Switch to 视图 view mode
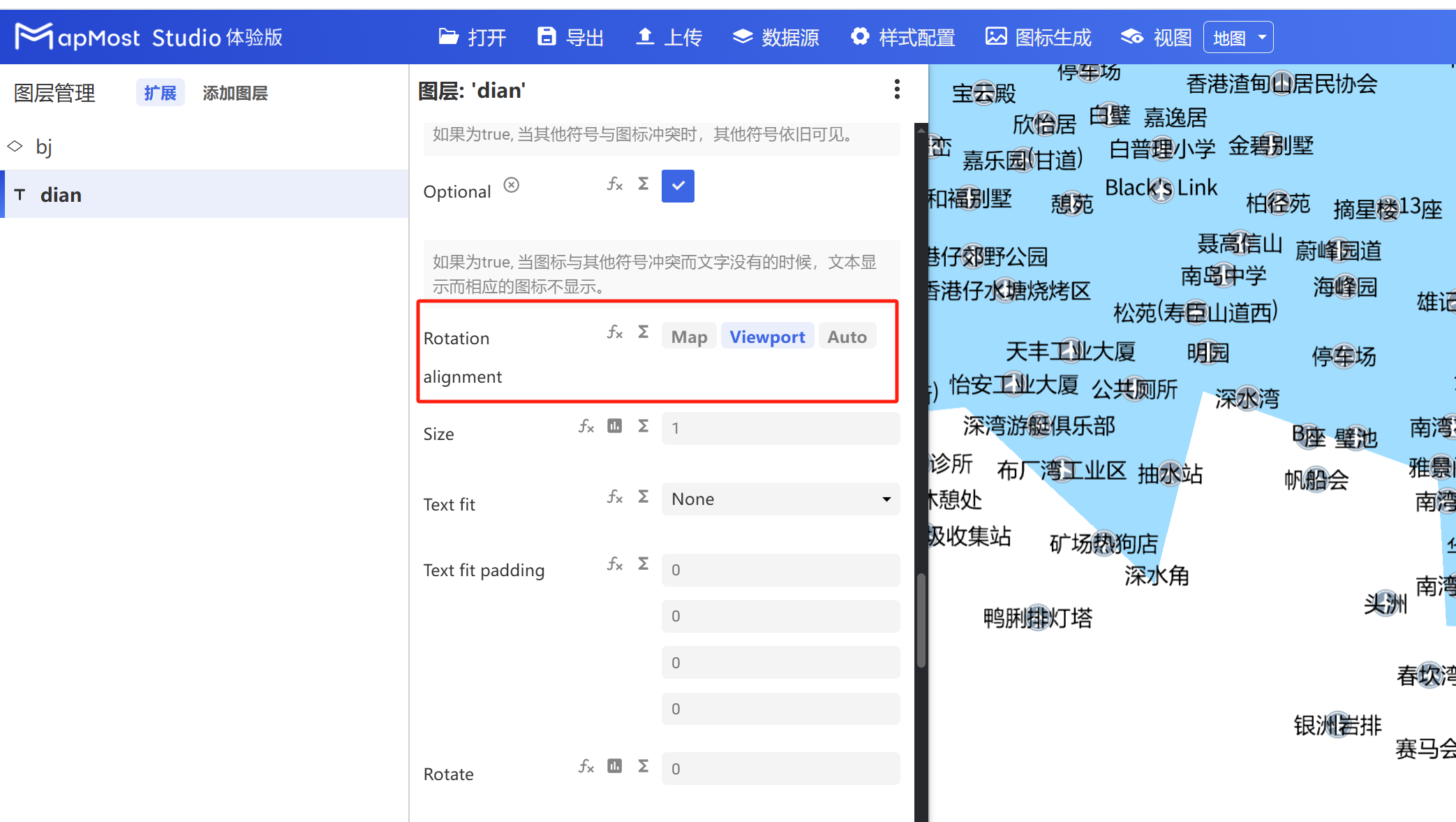 (1131, 36)
